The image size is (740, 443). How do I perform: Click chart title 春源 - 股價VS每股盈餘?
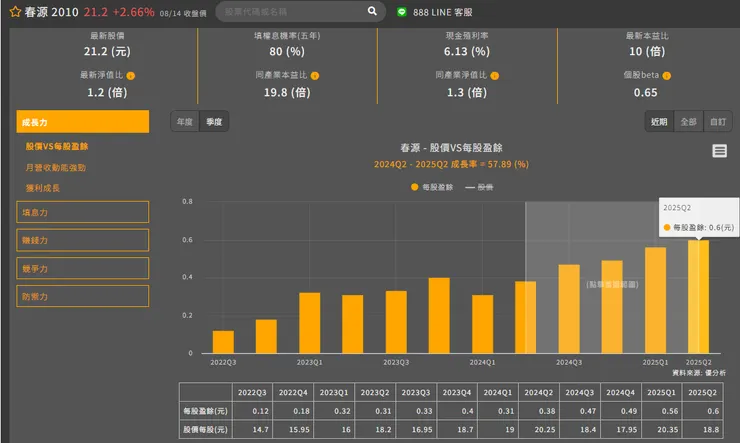[451, 148]
